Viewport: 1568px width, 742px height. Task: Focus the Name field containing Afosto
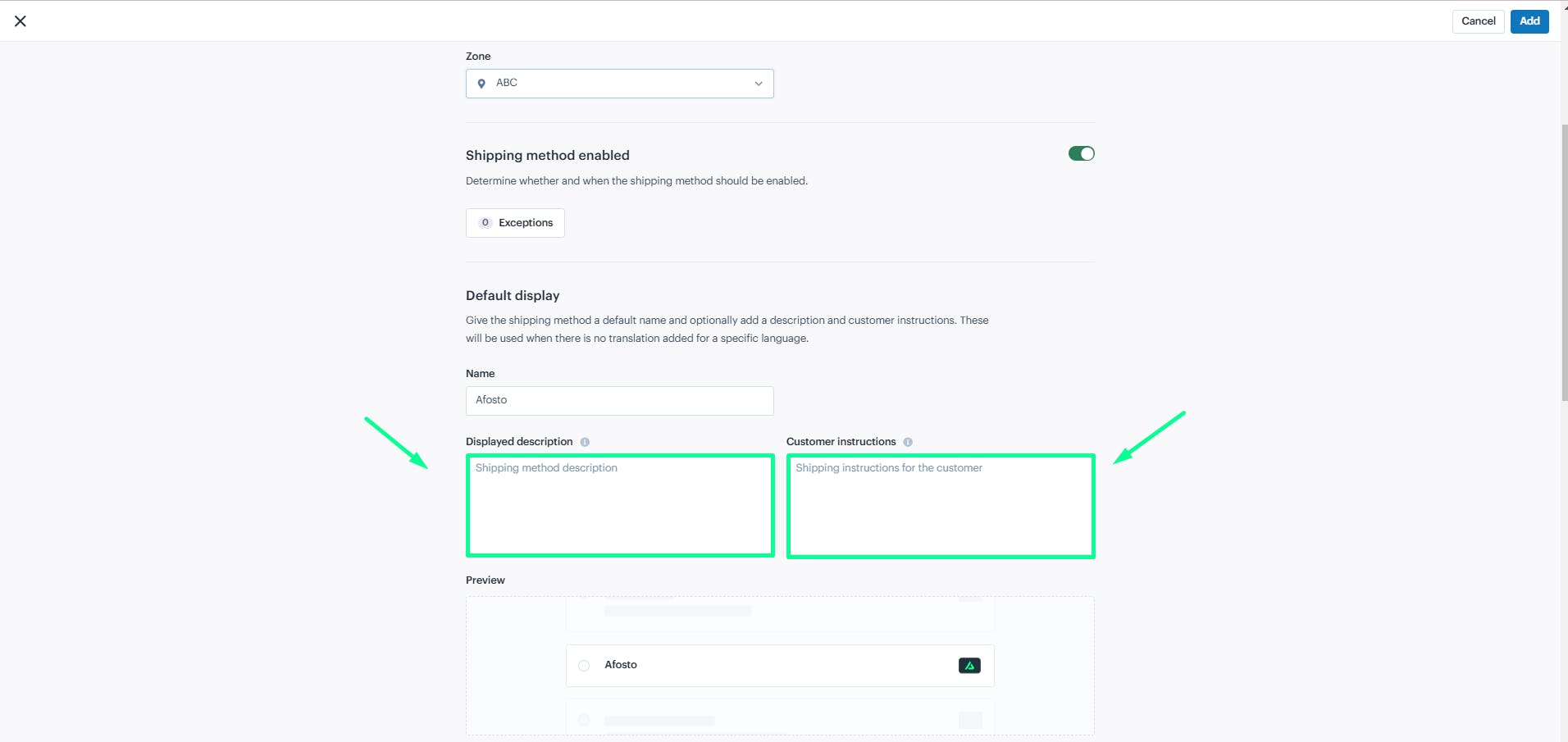coord(620,400)
